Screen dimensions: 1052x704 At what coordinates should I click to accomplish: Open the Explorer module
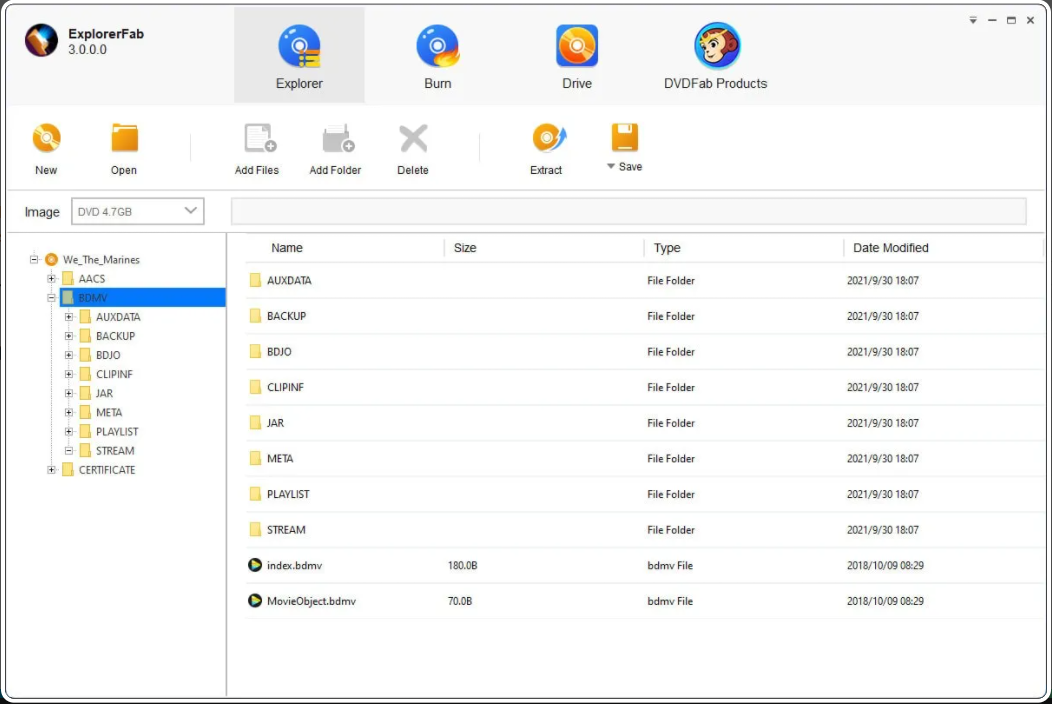click(x=299, y=56)
